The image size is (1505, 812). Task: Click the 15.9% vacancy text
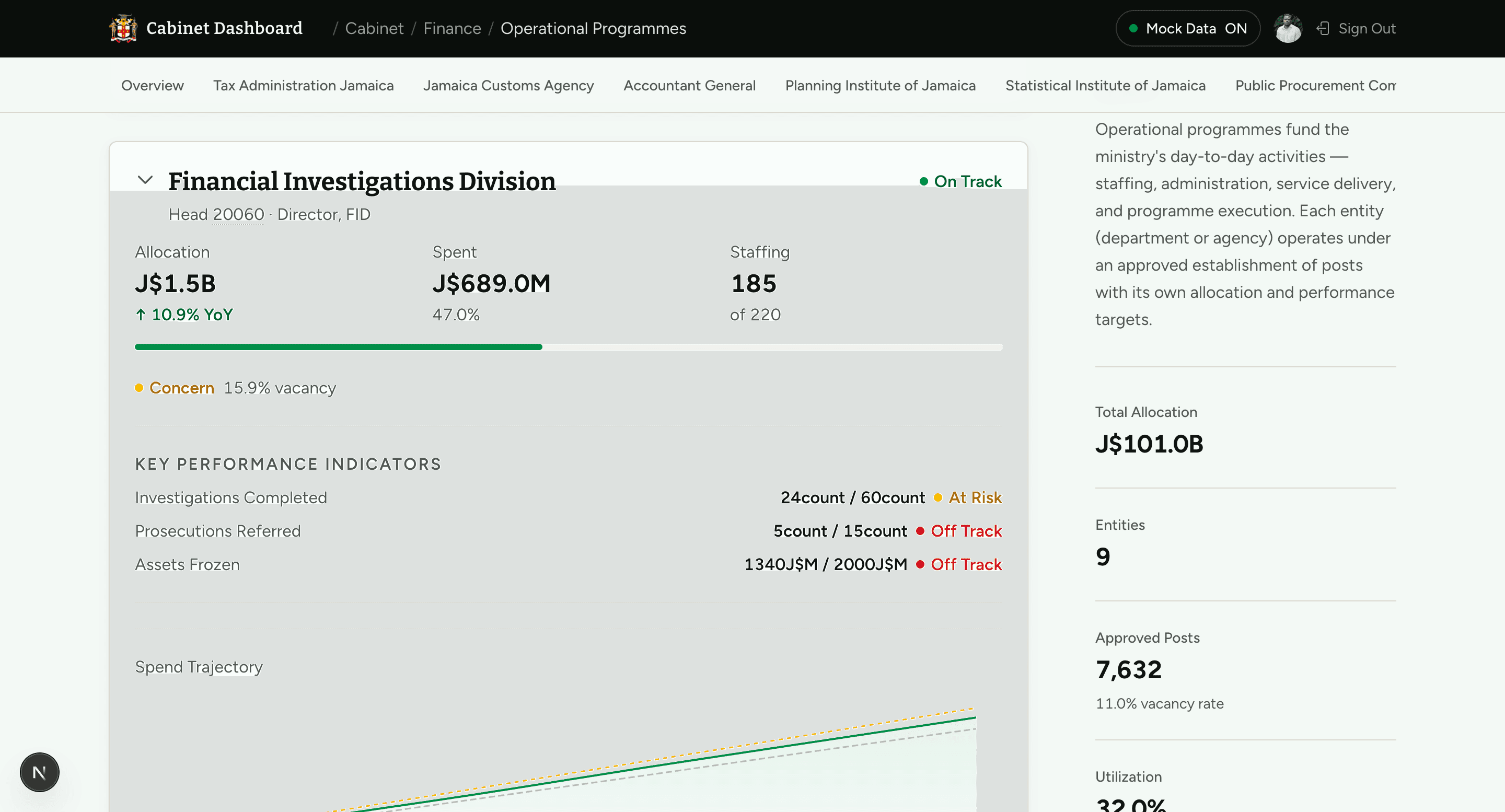coord(280,387)
